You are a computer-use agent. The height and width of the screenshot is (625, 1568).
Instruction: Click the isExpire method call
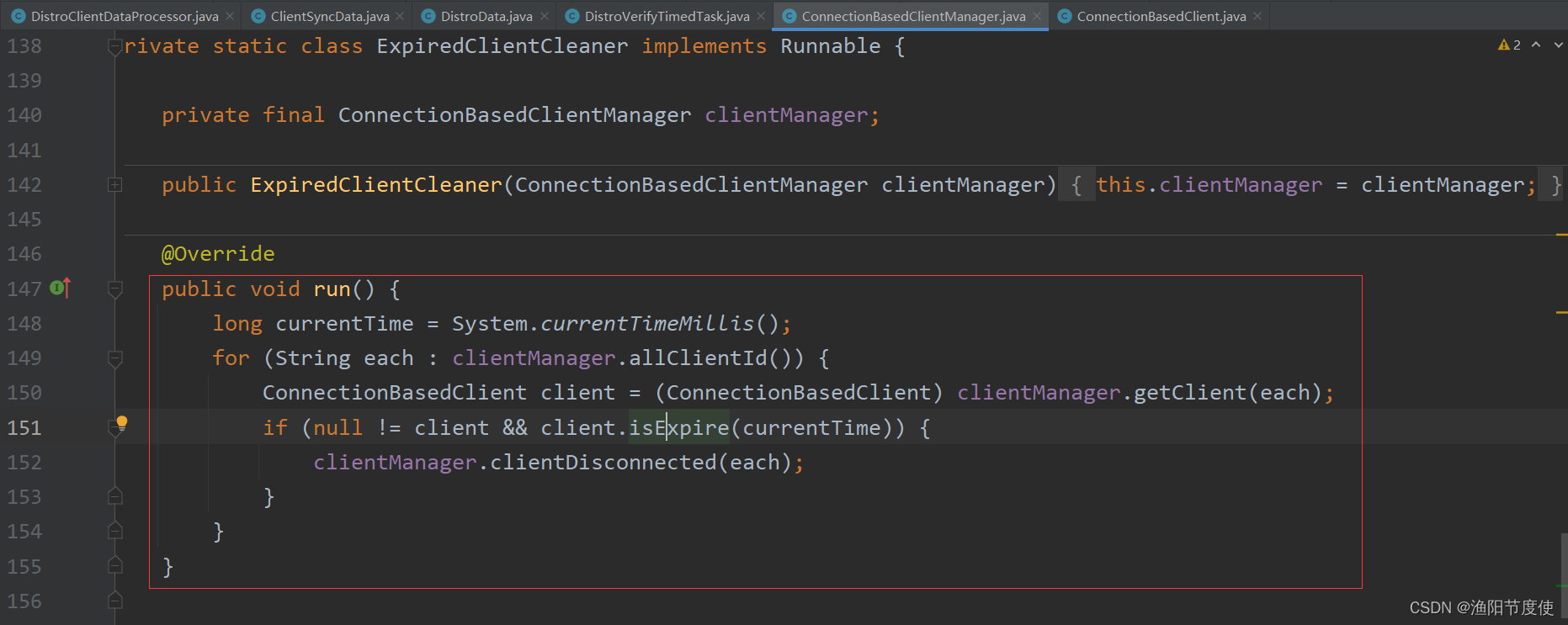pyautogui.click(x=679, y=427)
